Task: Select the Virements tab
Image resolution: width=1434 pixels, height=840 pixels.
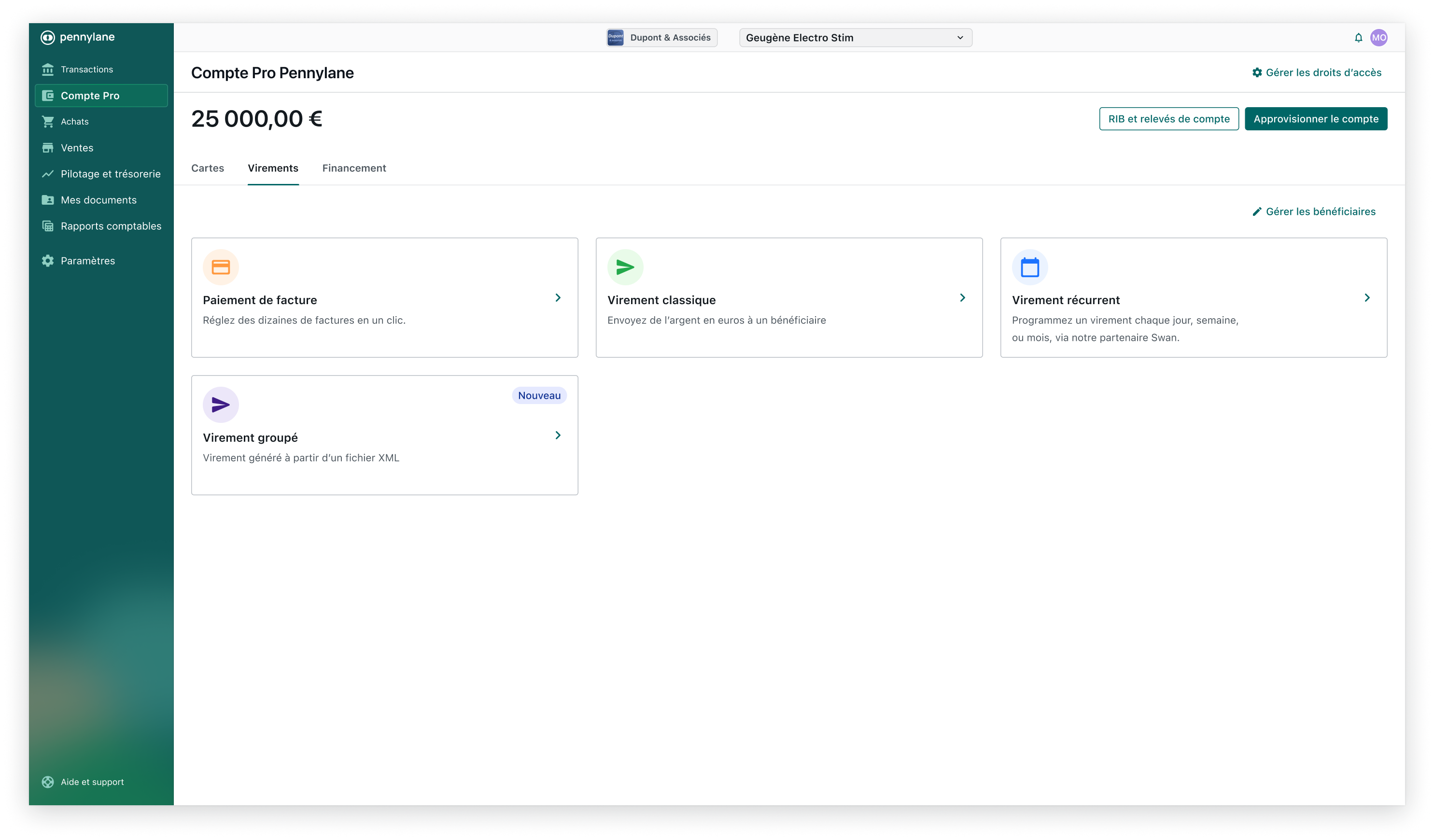Action: (273, 168)
